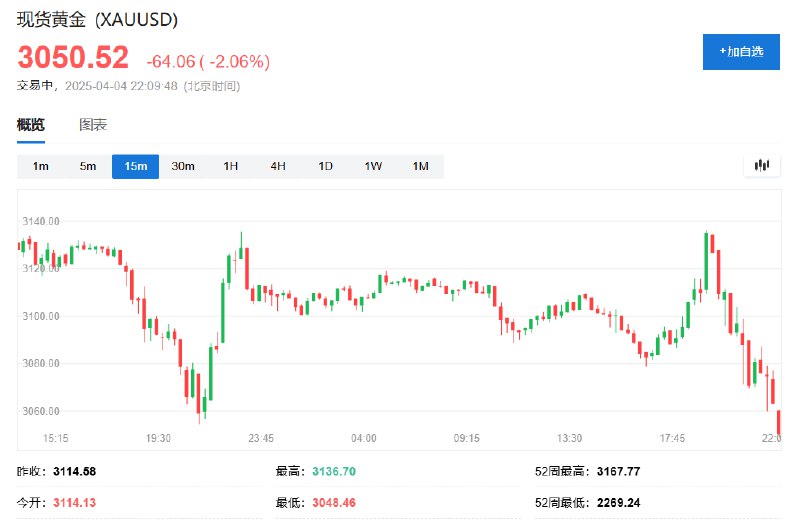Click the current price 3050.52
This screenshot has width=800, height=521.
(x=73, y=57)
